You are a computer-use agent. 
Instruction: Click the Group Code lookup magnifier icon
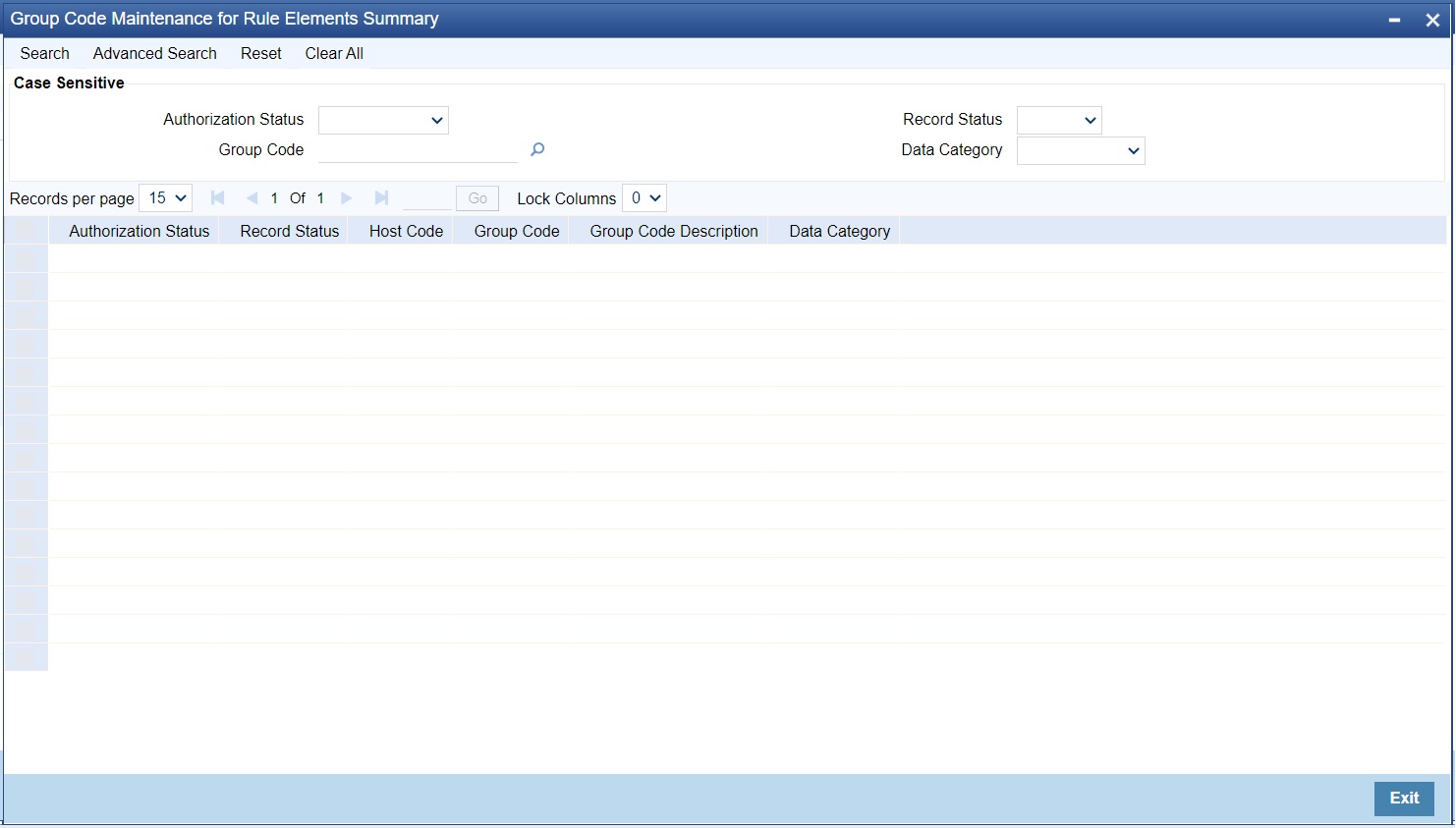coord(537,149)
